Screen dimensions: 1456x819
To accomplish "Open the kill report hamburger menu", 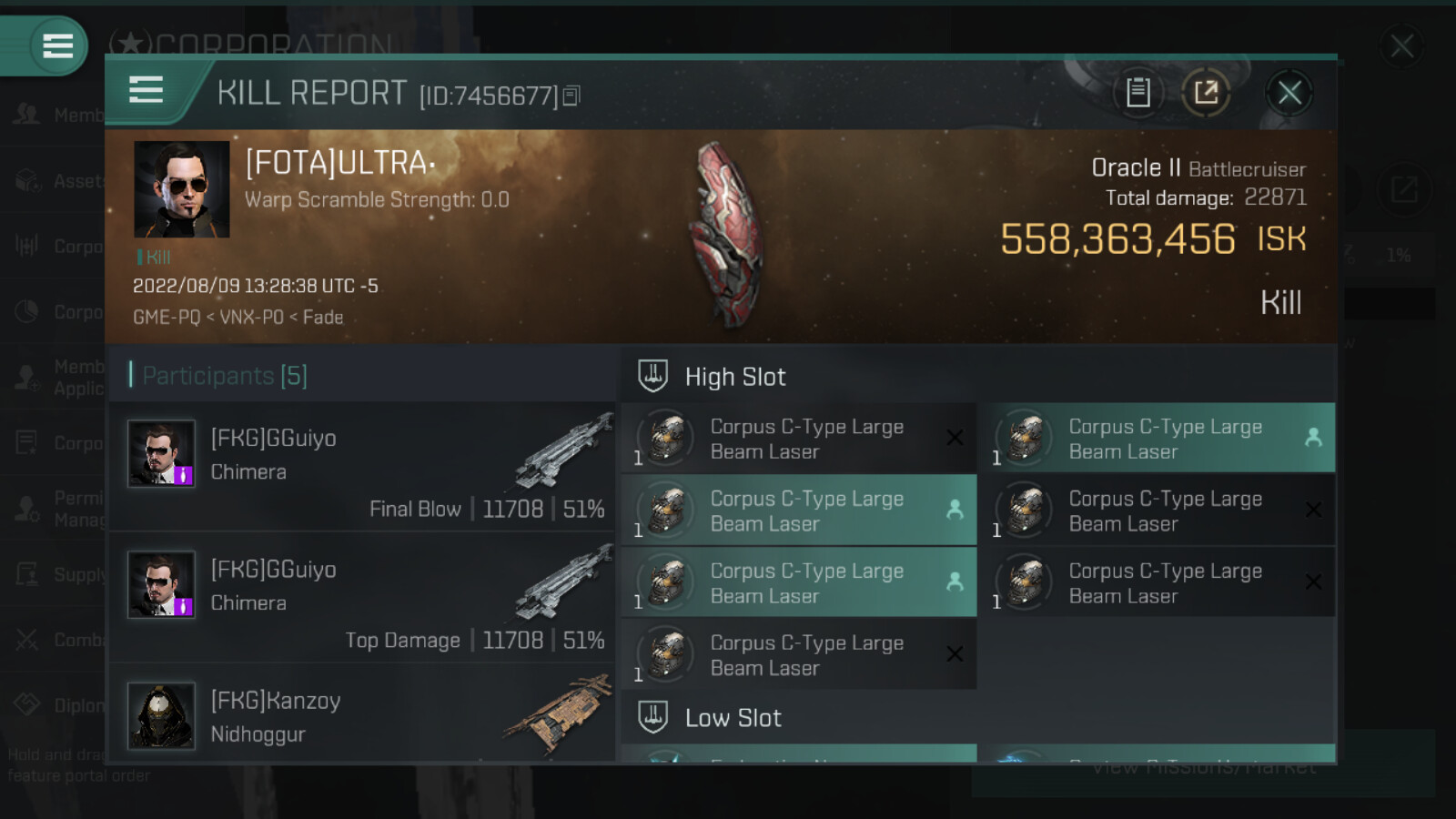I will click(x=146, y=90).
